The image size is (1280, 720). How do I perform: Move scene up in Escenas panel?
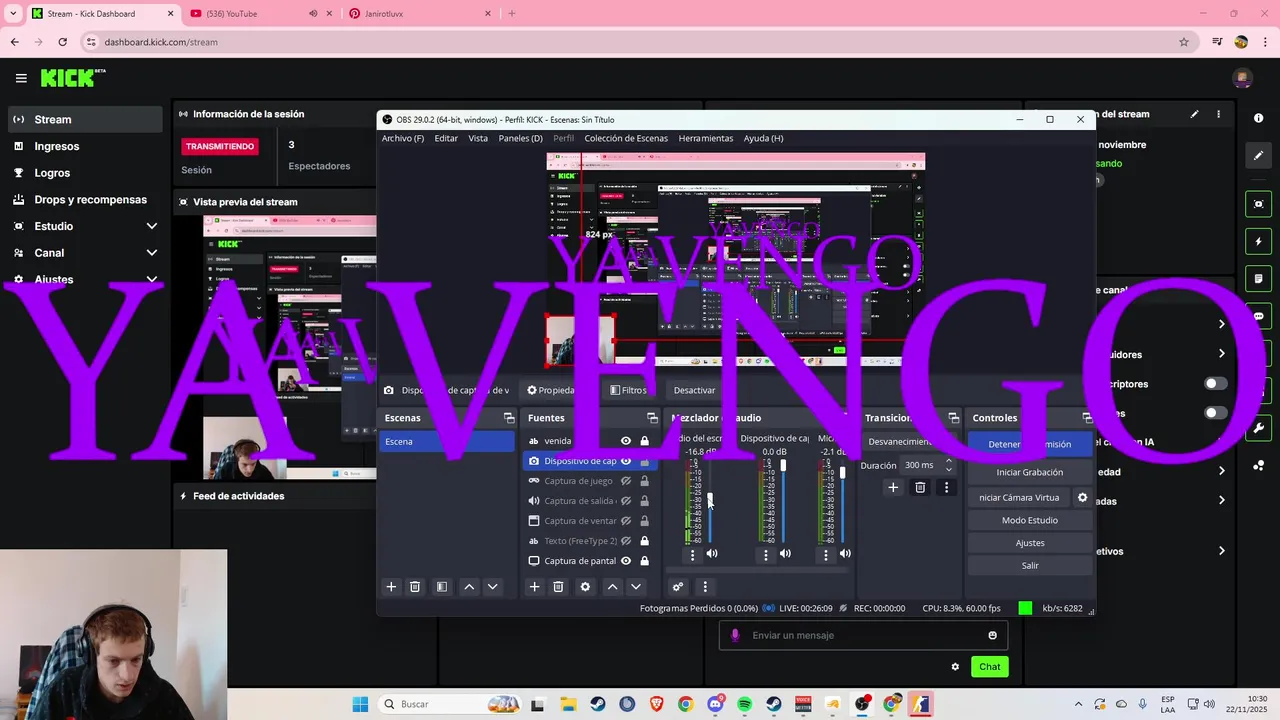pos(469,587)
